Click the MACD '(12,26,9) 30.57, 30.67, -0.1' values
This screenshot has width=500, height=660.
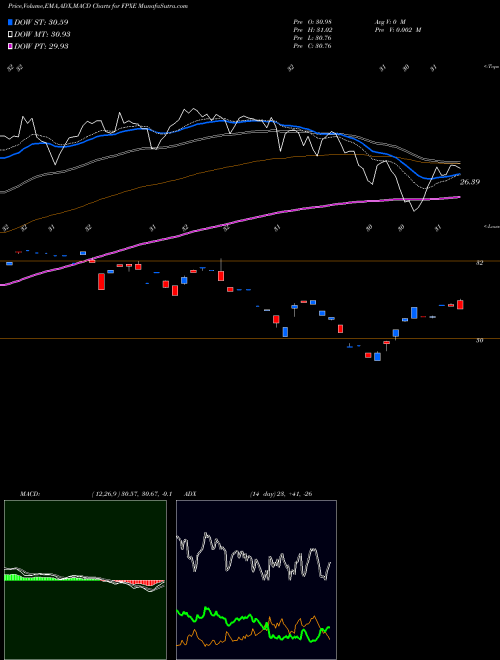click(132, 494)
